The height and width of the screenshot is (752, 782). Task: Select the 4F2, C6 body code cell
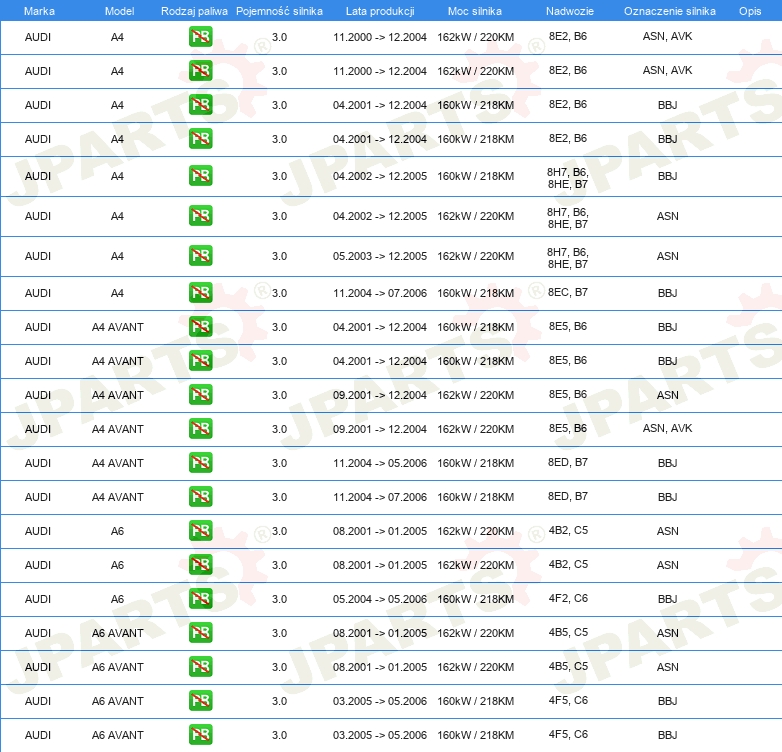(x=567, y=599)
